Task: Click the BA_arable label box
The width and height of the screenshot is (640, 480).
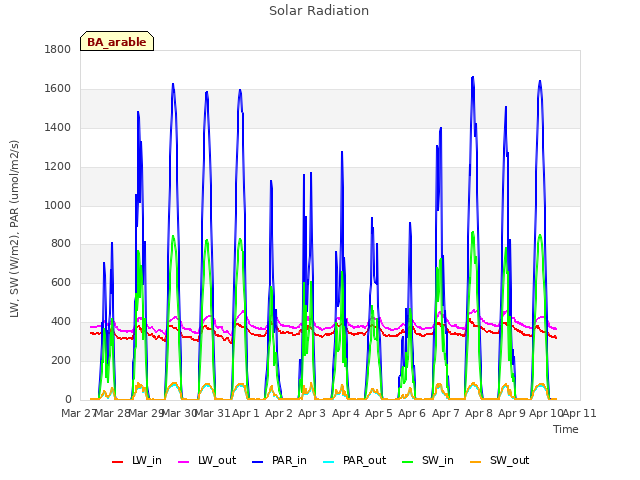Action: [117, 41]
